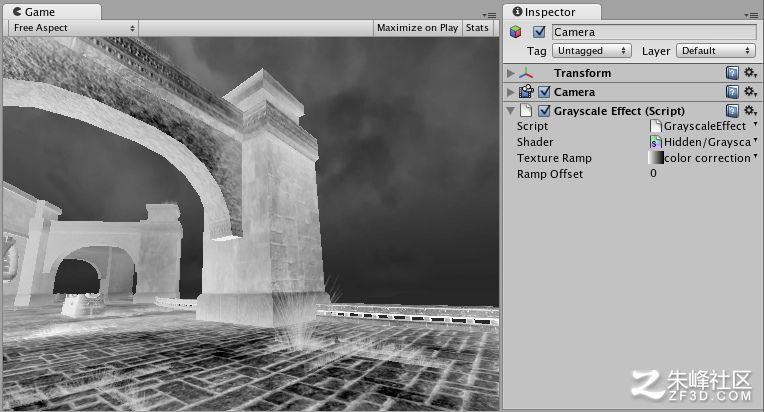
Task: Click the Camera component icon
Action: coord(526,92)
